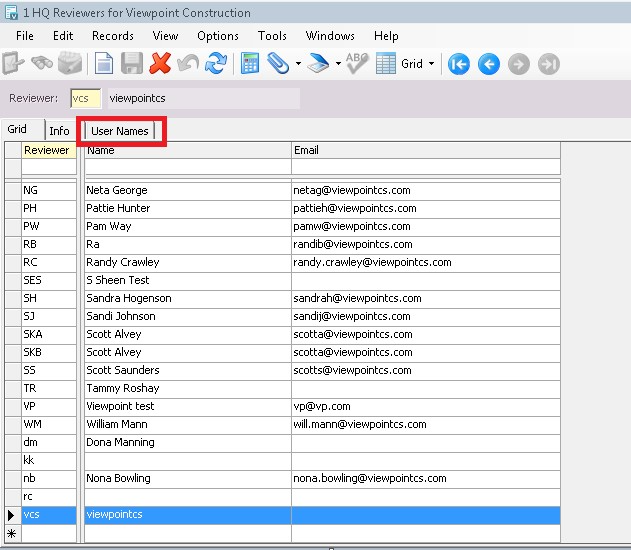The width and height of the screenshot is (631, 550).
Task: Save record using floppy disk icon
Action: [x=132, y=64]
